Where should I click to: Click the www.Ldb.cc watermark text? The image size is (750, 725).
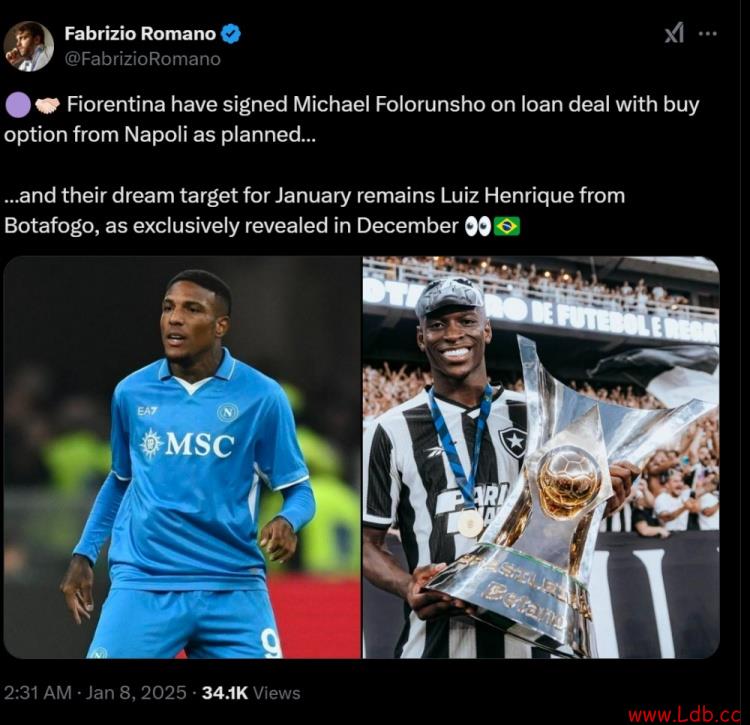pyautogui.click(x=684, y=715)
